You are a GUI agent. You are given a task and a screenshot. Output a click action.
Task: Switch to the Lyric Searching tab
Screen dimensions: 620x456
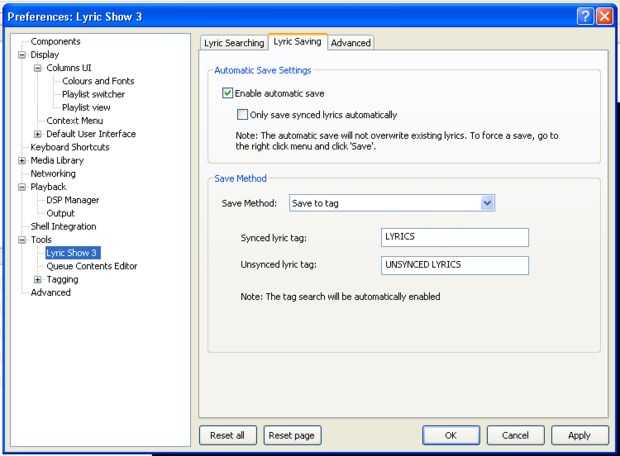(234, 43)
